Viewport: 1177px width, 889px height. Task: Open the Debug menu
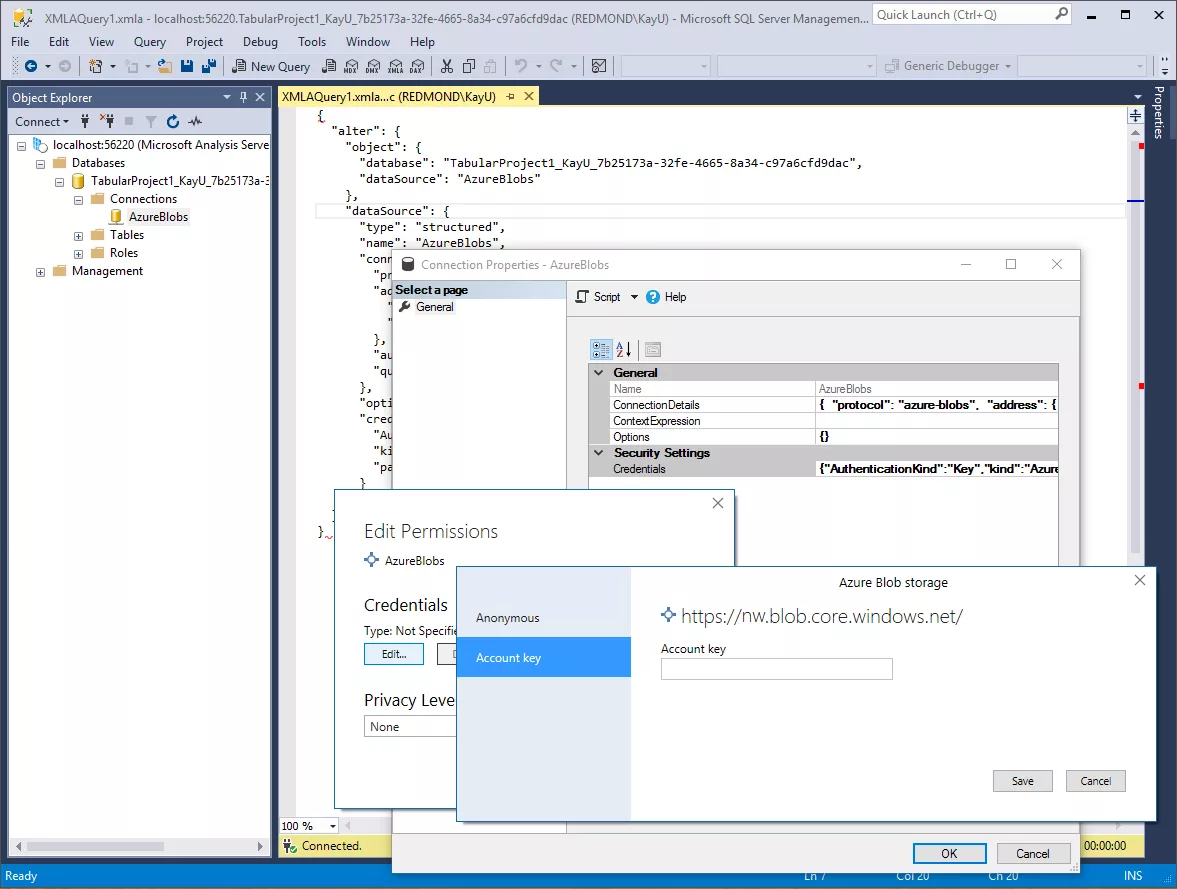click(260, 42)
